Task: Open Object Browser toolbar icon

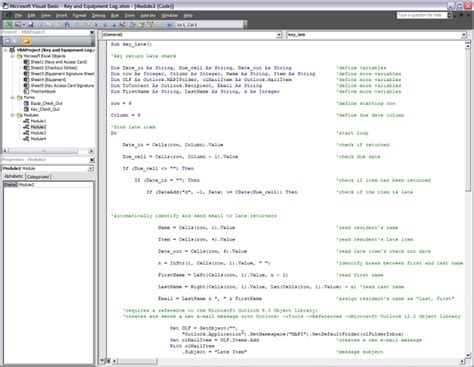Action: pyautogui.click(x=150, y=25)
